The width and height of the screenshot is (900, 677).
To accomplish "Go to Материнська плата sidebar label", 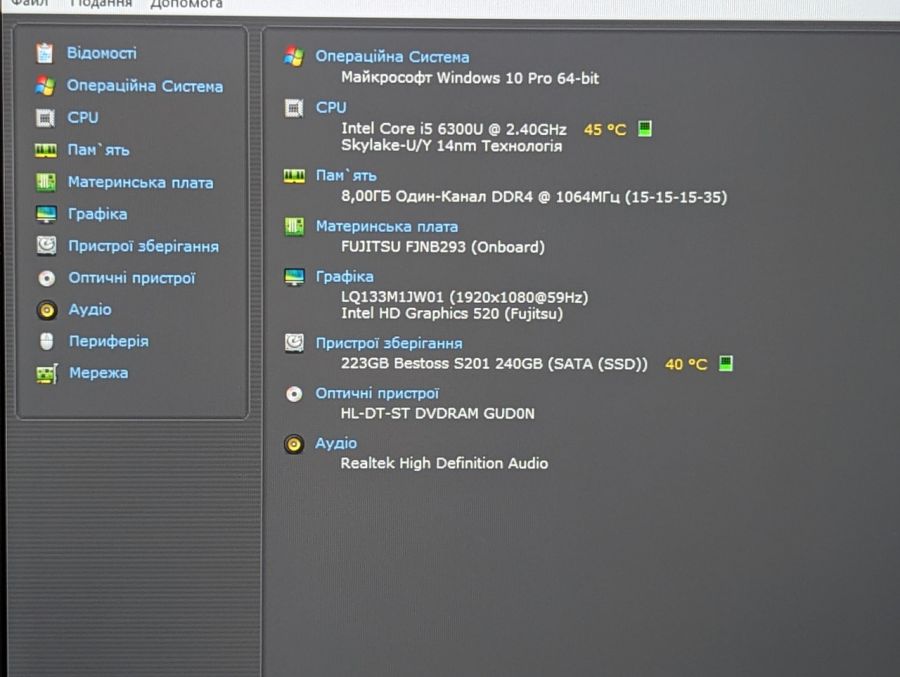I will click(141, 183).
